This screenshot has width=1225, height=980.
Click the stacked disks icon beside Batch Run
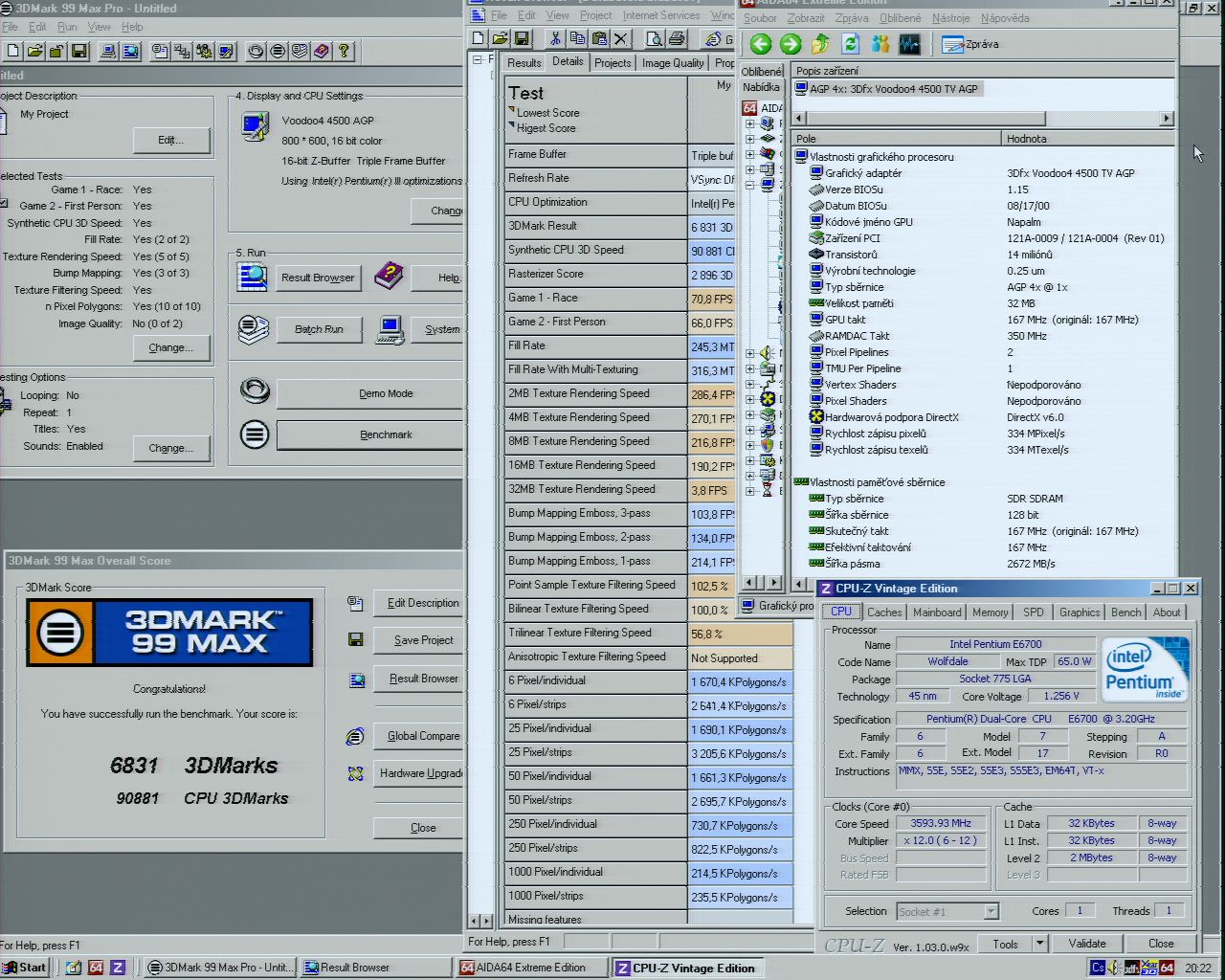coord(254,329)
